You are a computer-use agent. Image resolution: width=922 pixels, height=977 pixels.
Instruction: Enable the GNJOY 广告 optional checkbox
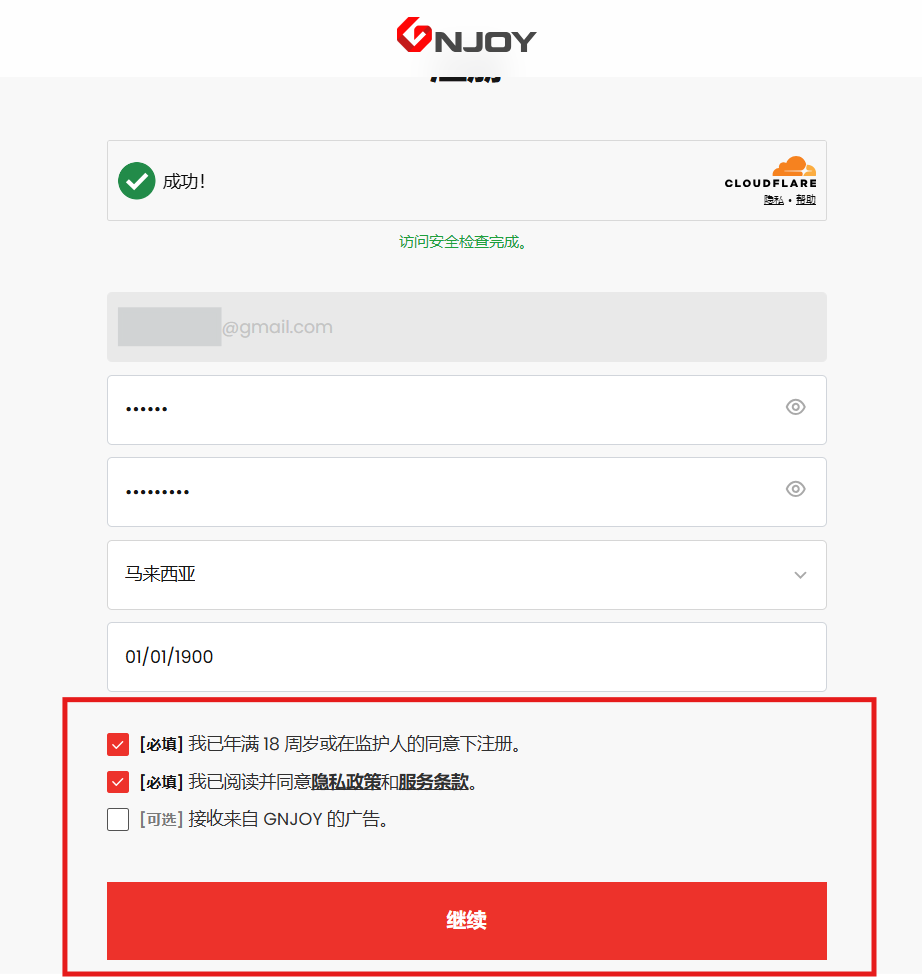[118, 819]
